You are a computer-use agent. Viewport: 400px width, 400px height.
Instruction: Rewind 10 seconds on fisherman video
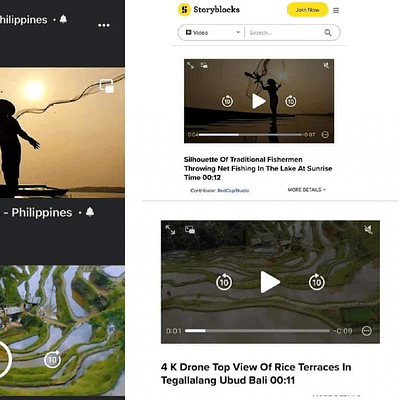click(x=227, y=101)
